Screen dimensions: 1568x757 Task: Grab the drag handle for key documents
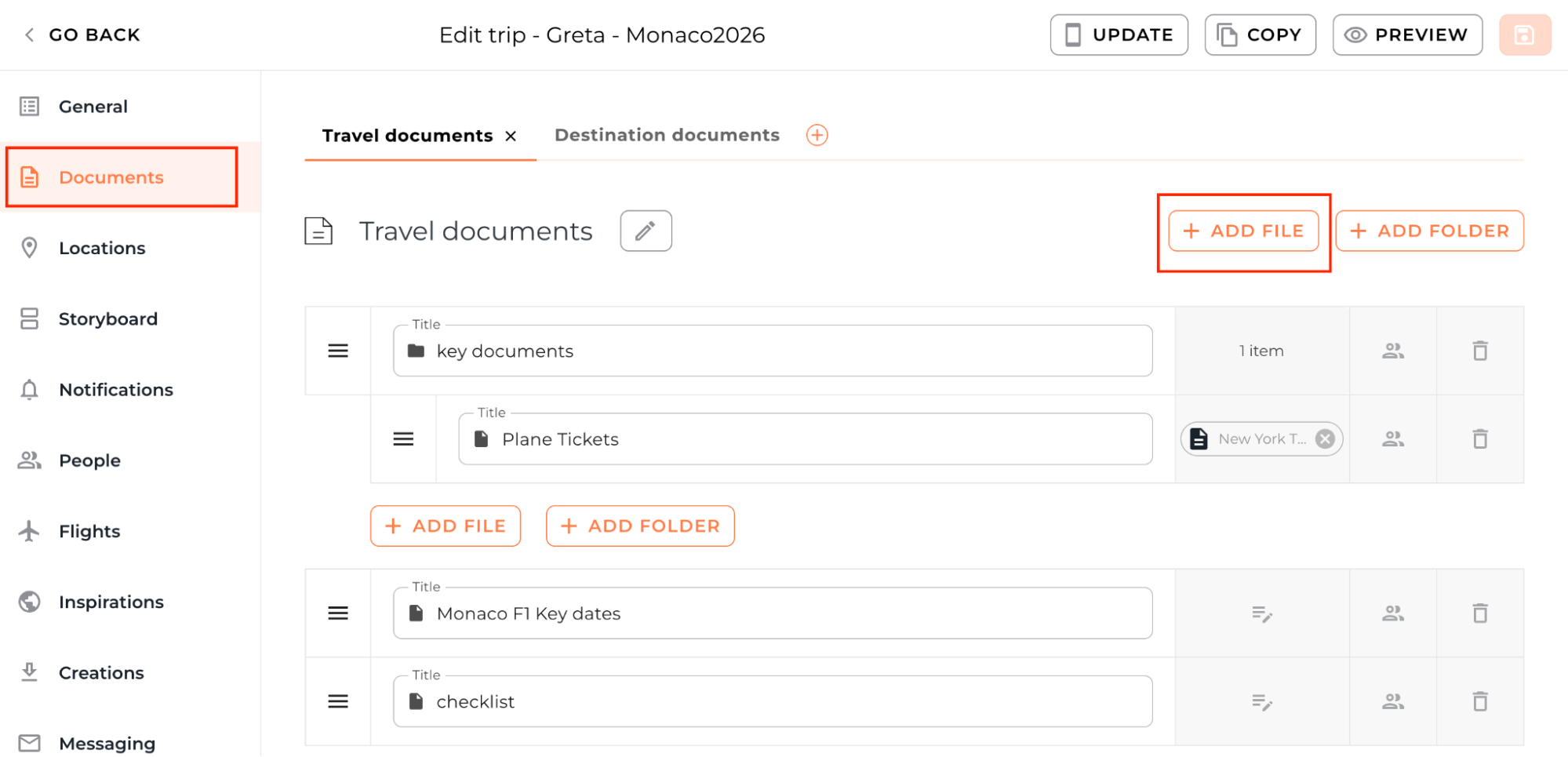click(x=338, y=351)
